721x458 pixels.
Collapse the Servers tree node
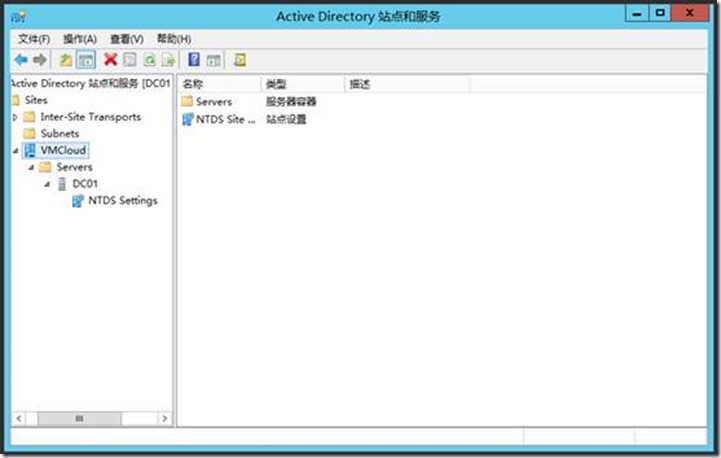pyautogui.click(x=31, y=167)
